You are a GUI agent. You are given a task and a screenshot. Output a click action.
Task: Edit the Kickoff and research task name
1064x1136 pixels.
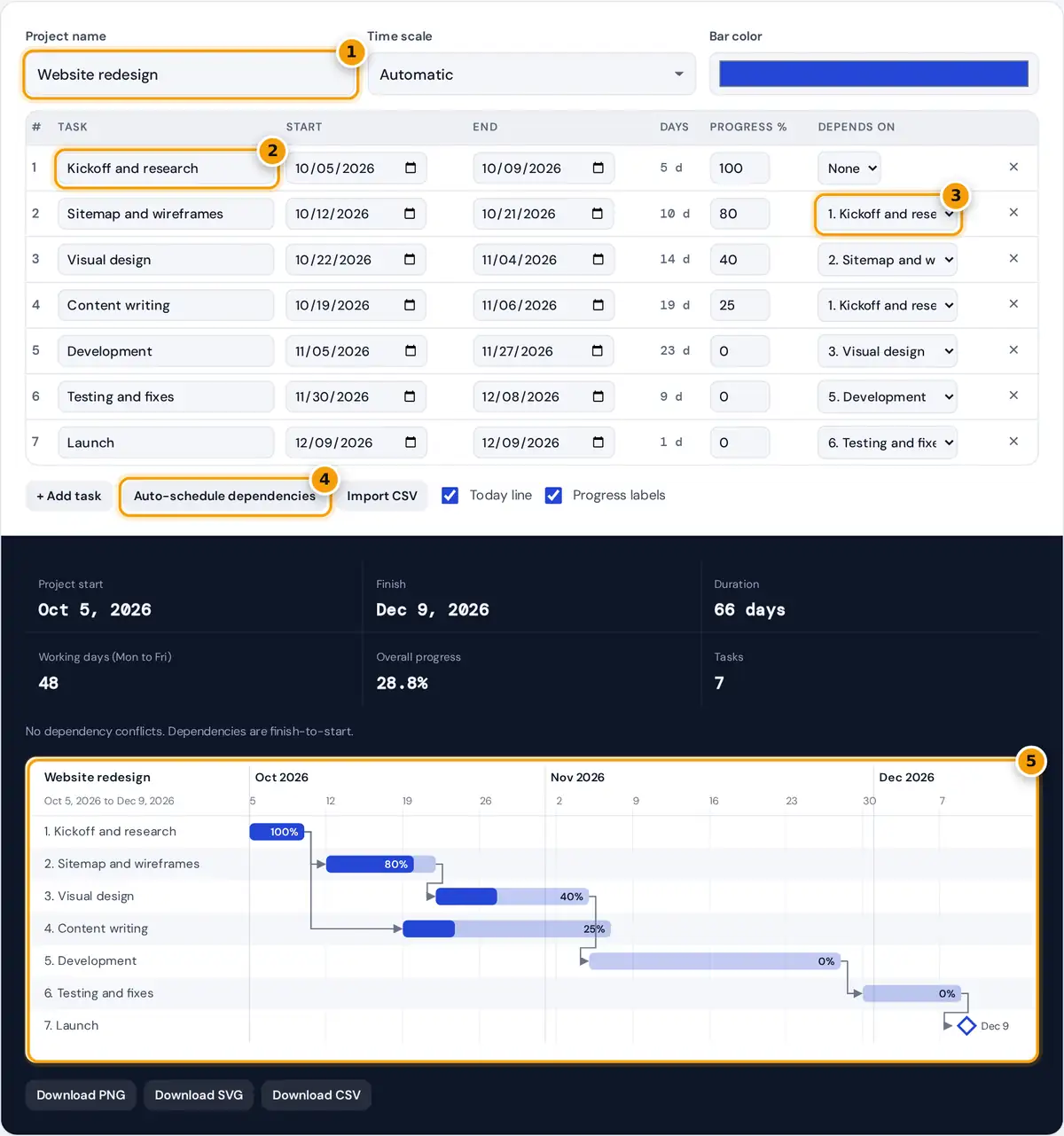pos(166,168)
